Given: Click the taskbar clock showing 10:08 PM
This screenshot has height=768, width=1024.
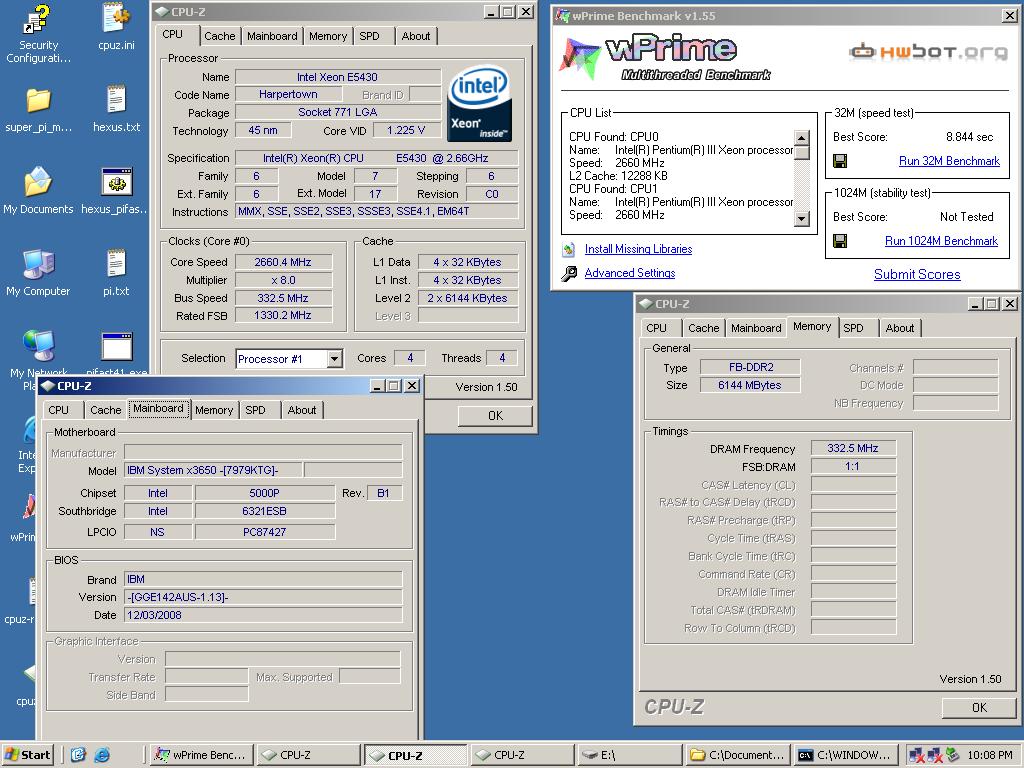Looking at the screenshot, I should 989,755.
